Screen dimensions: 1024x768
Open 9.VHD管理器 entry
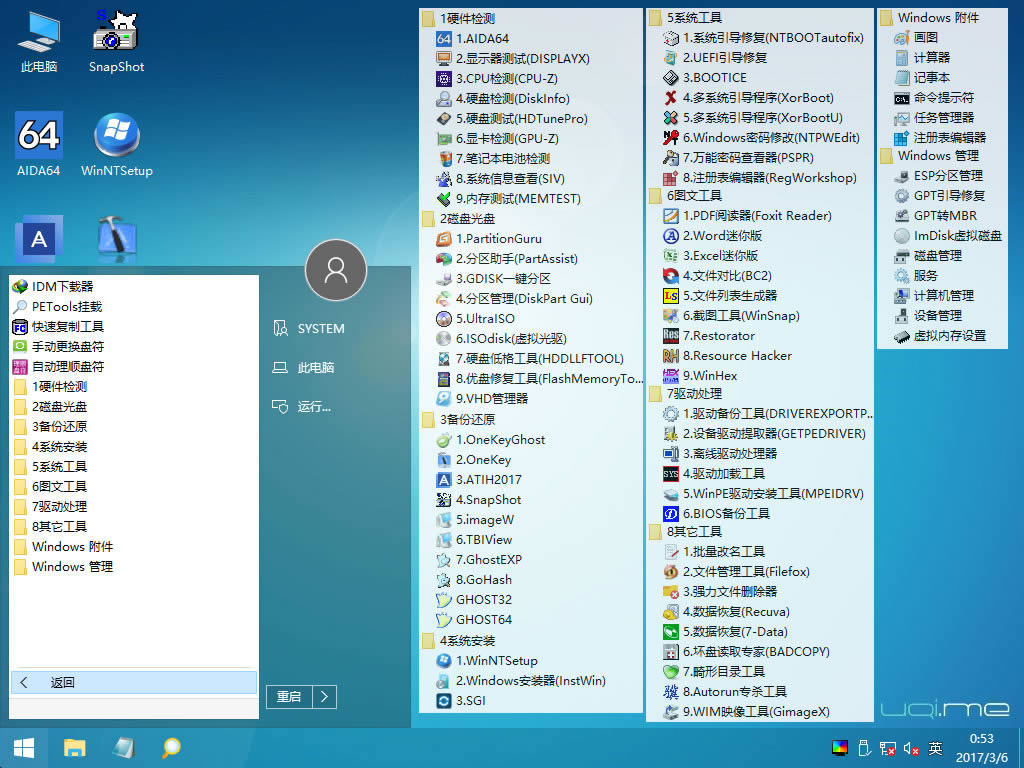(482, 398)
